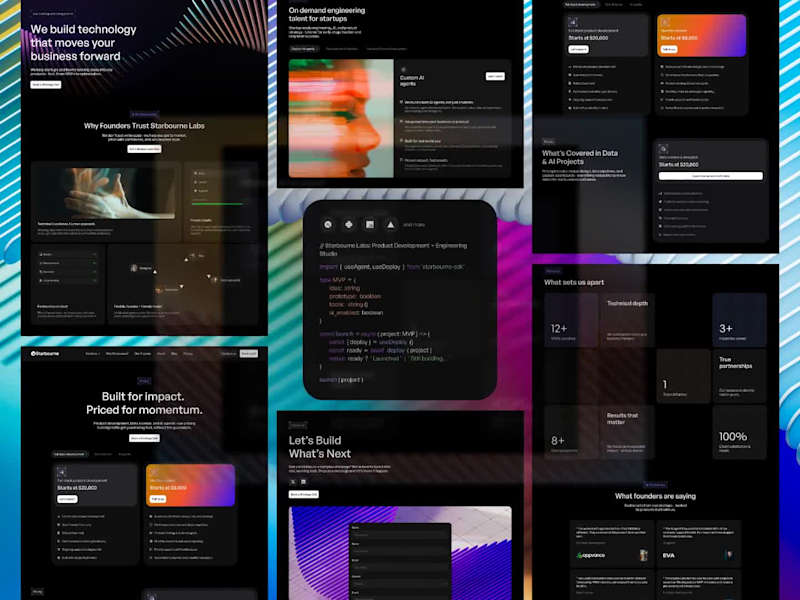Click the green progress bar in the Founders Trust section
This screenshot has width=800, height=600.
(x=217, y=204)
